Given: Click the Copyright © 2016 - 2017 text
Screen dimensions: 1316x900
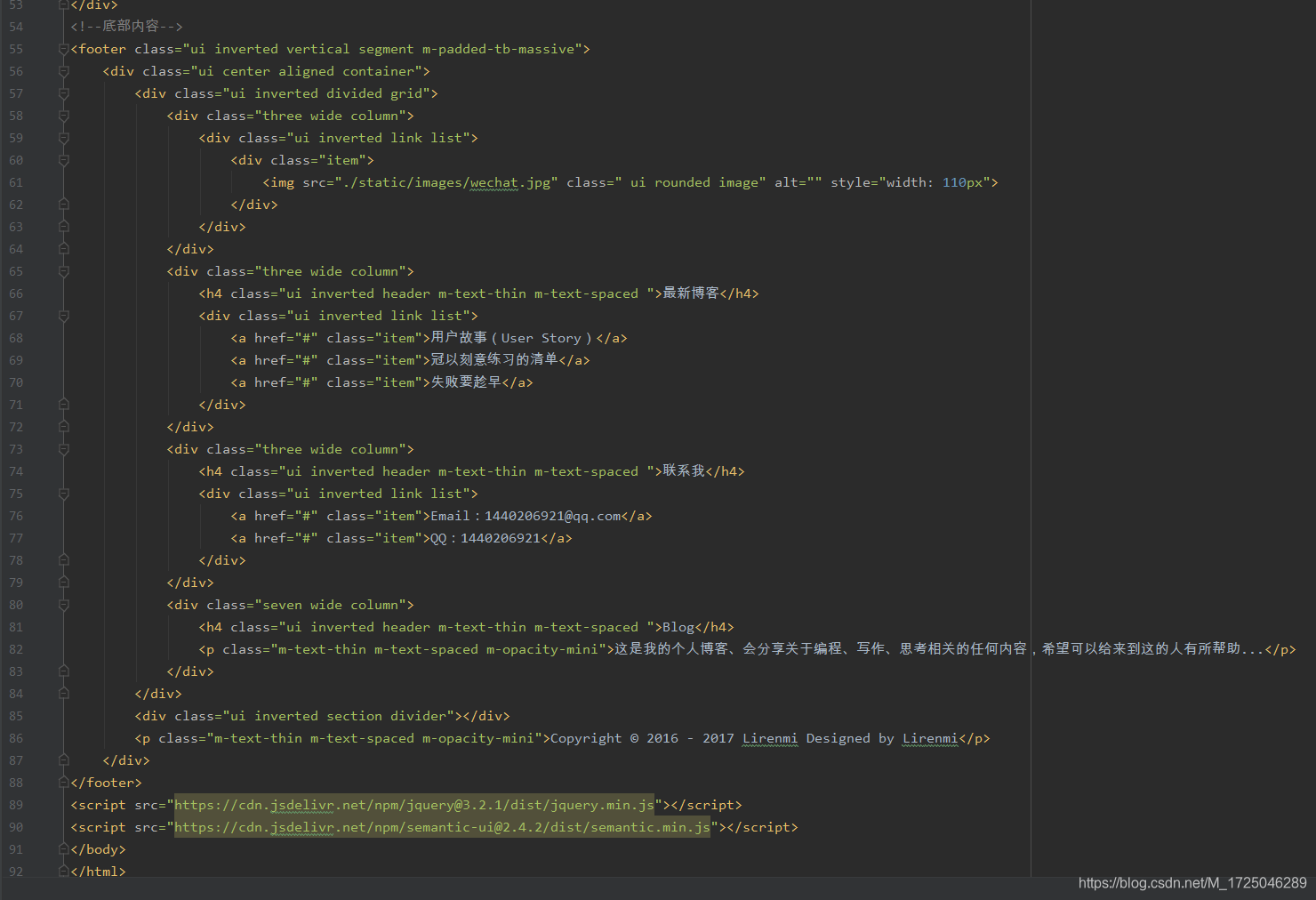Looking at the screenshot, I should click(x=642, y=738).
